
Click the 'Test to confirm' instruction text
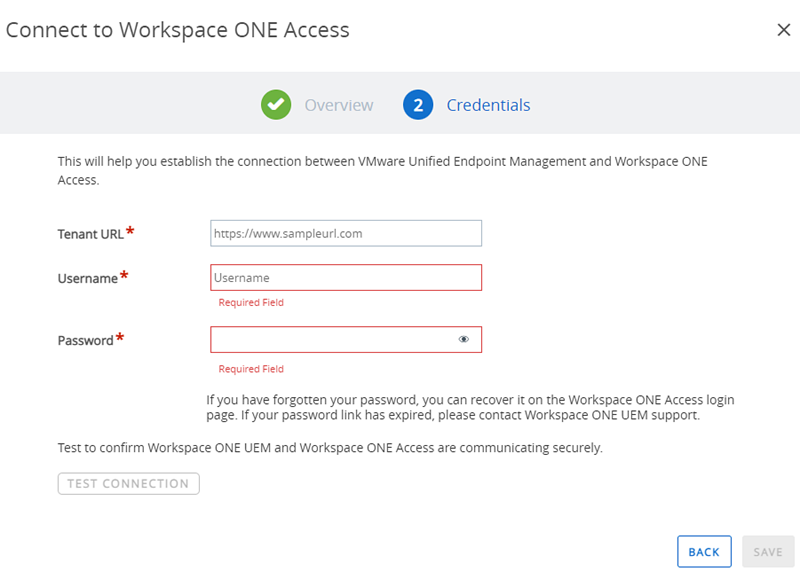click(330, 448)
